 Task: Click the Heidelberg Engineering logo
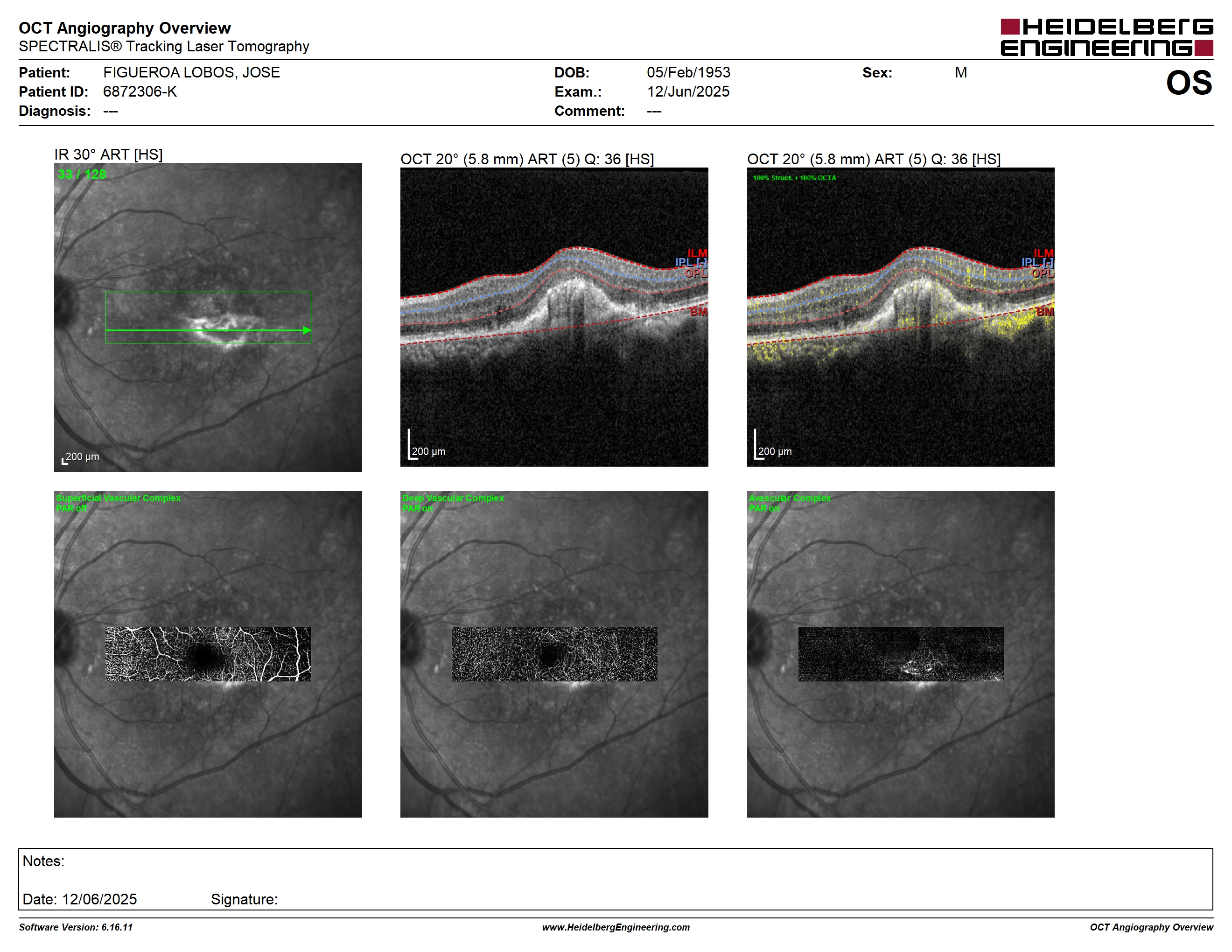pyautogui.click(x=1107, y=37)
